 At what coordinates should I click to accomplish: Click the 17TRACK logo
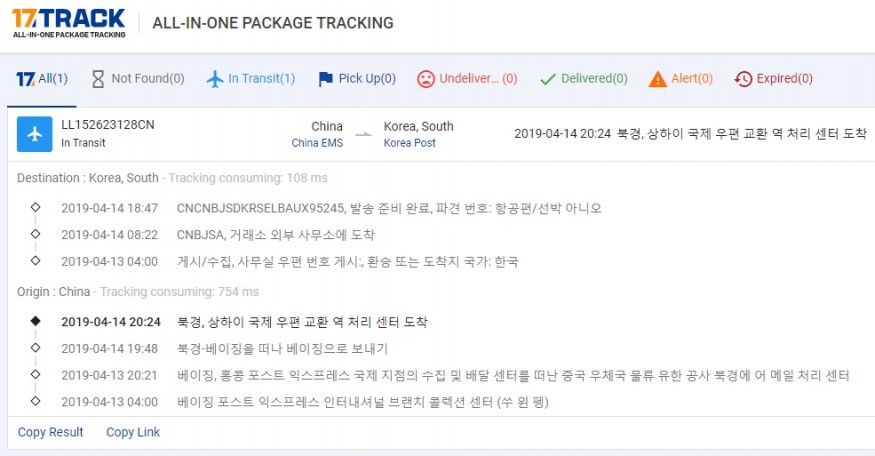click(x=69, y=23)
